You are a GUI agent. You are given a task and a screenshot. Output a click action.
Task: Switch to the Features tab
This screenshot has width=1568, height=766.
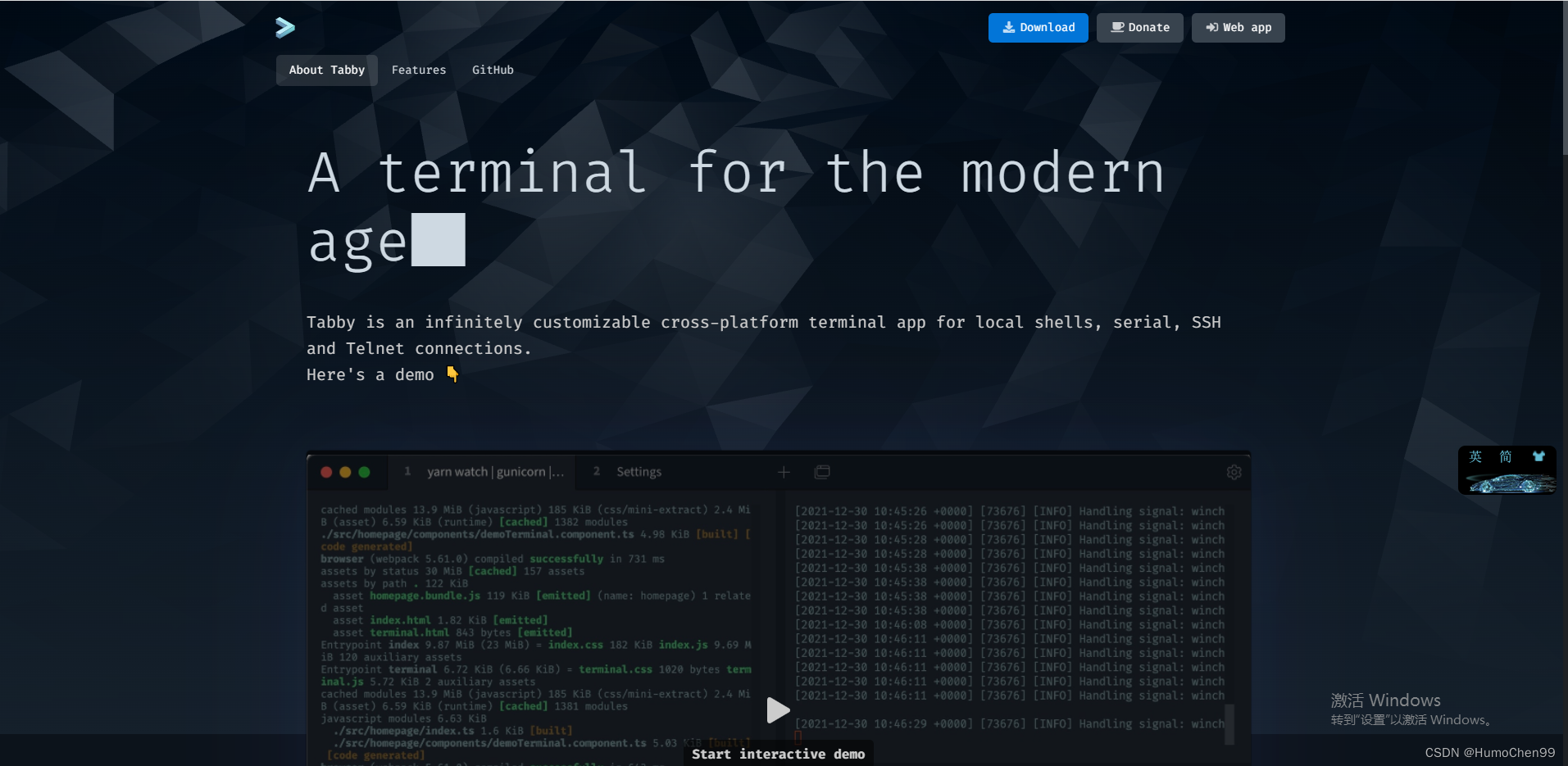[418, 70]
